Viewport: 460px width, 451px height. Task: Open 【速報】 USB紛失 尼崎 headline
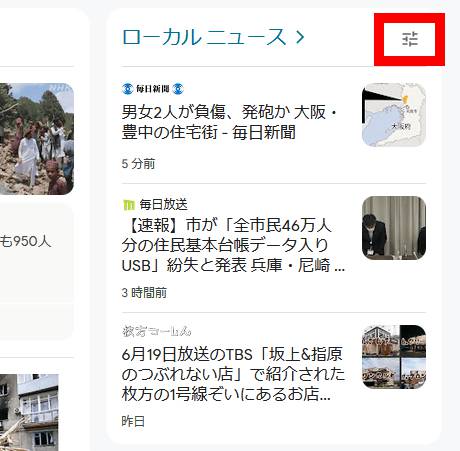click(233, 245)
